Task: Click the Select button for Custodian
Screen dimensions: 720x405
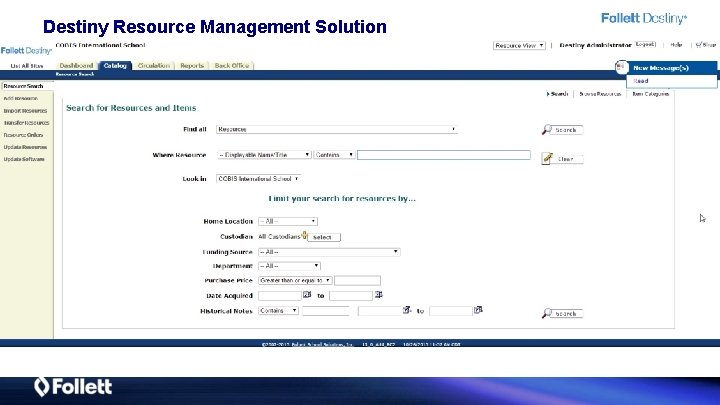Action: [x=324, y=237]
